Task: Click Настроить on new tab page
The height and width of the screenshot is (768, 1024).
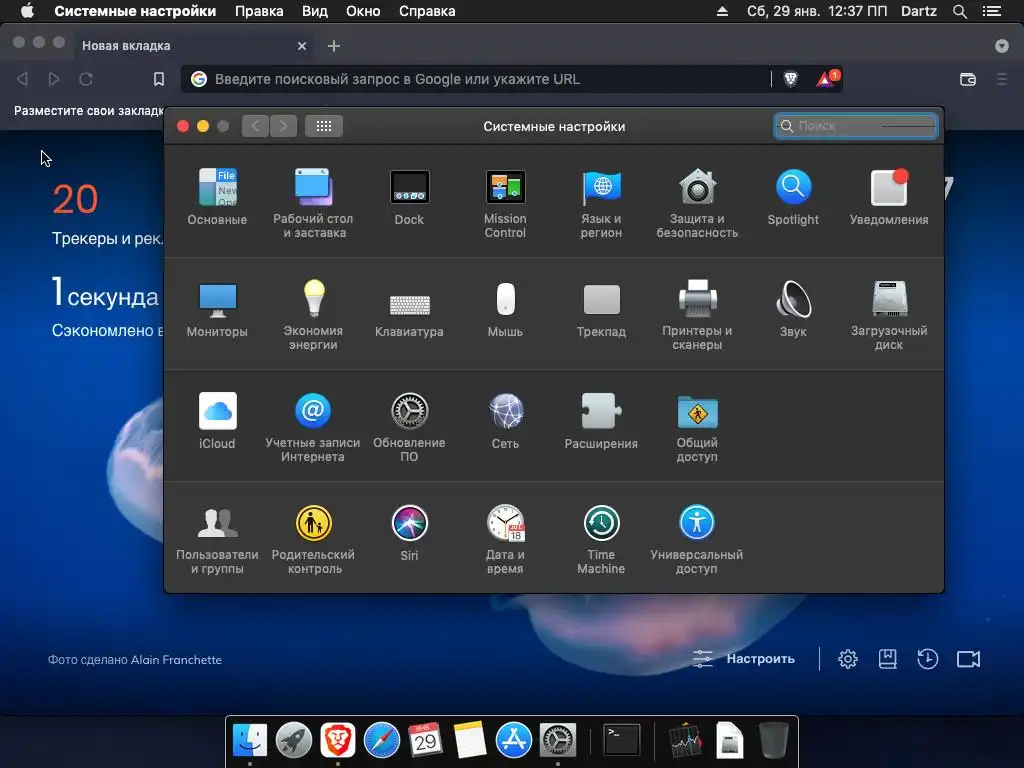Action: point(744,658)
